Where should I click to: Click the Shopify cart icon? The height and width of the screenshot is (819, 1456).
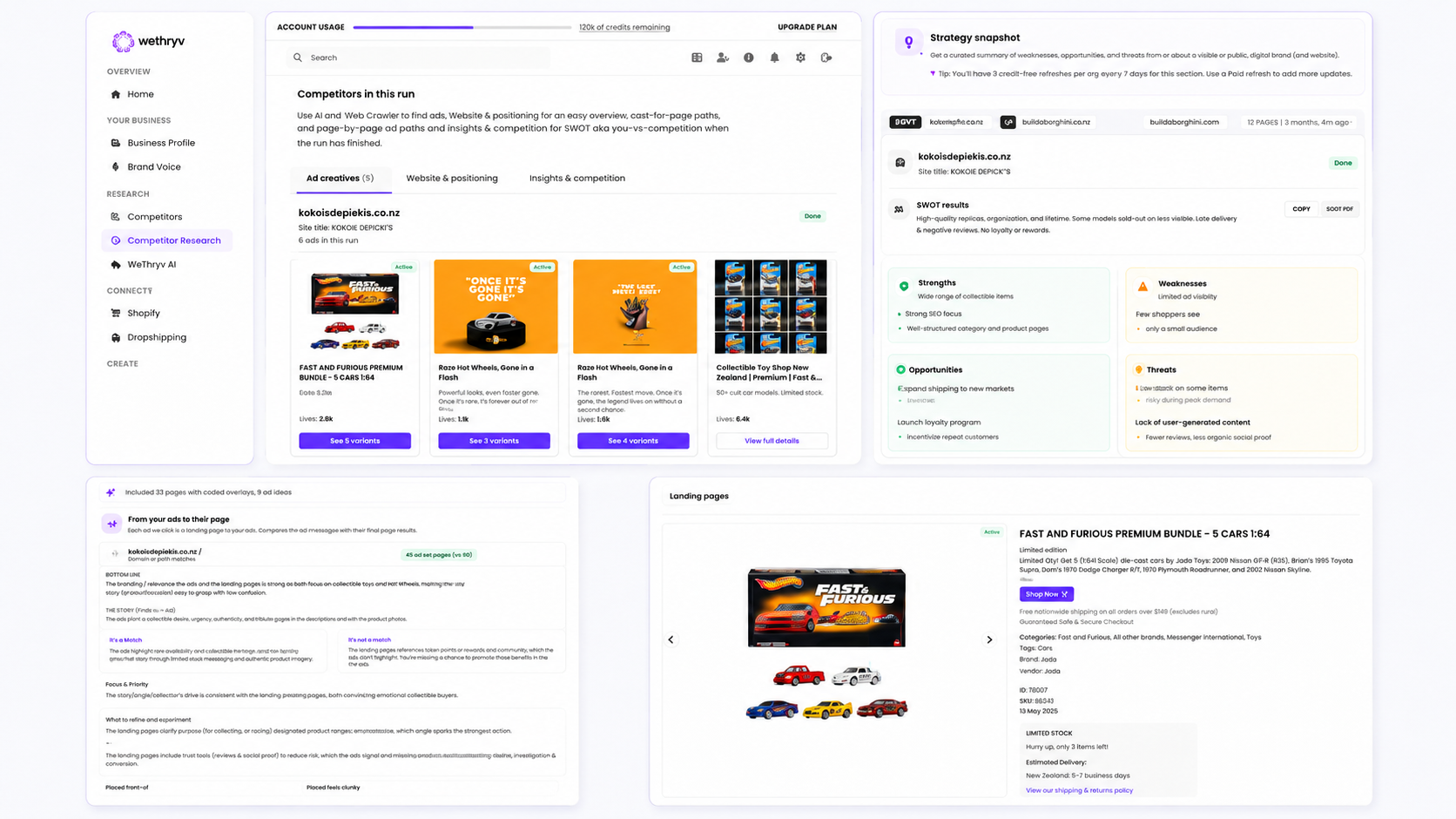116,313
